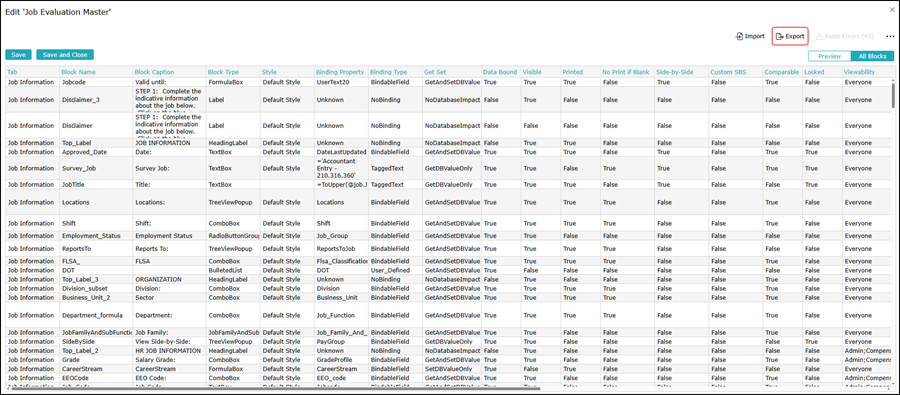Viewport: 900px width, 395px height.
Task: Sort by the Block Name column header
Action: (79, 72)
